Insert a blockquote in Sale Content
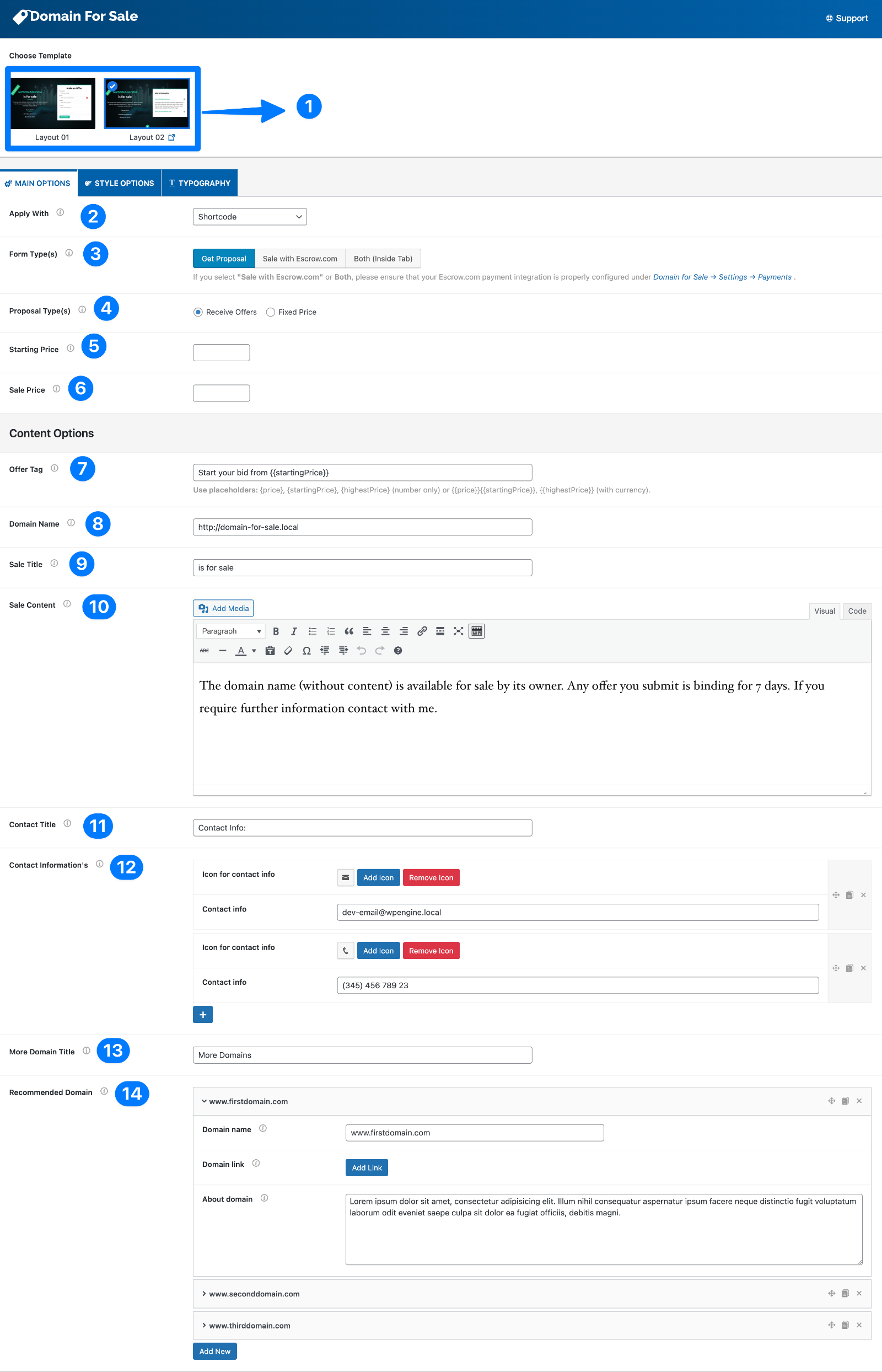The width and height of the screenshot is (882, 1372). (349, 631)
